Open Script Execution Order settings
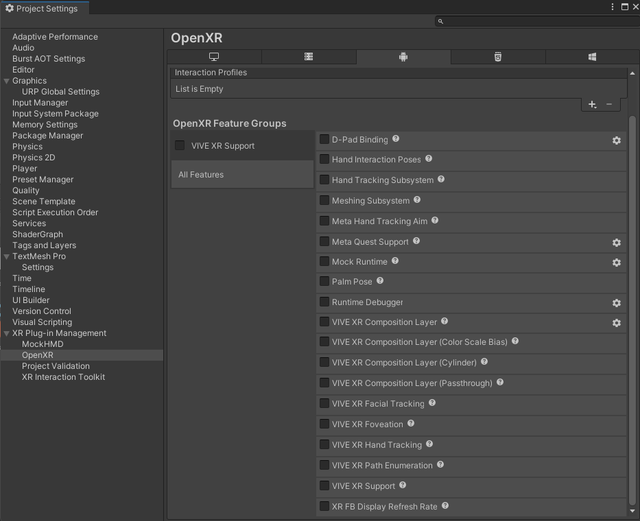The image size is (640, 521). (55, 212)
